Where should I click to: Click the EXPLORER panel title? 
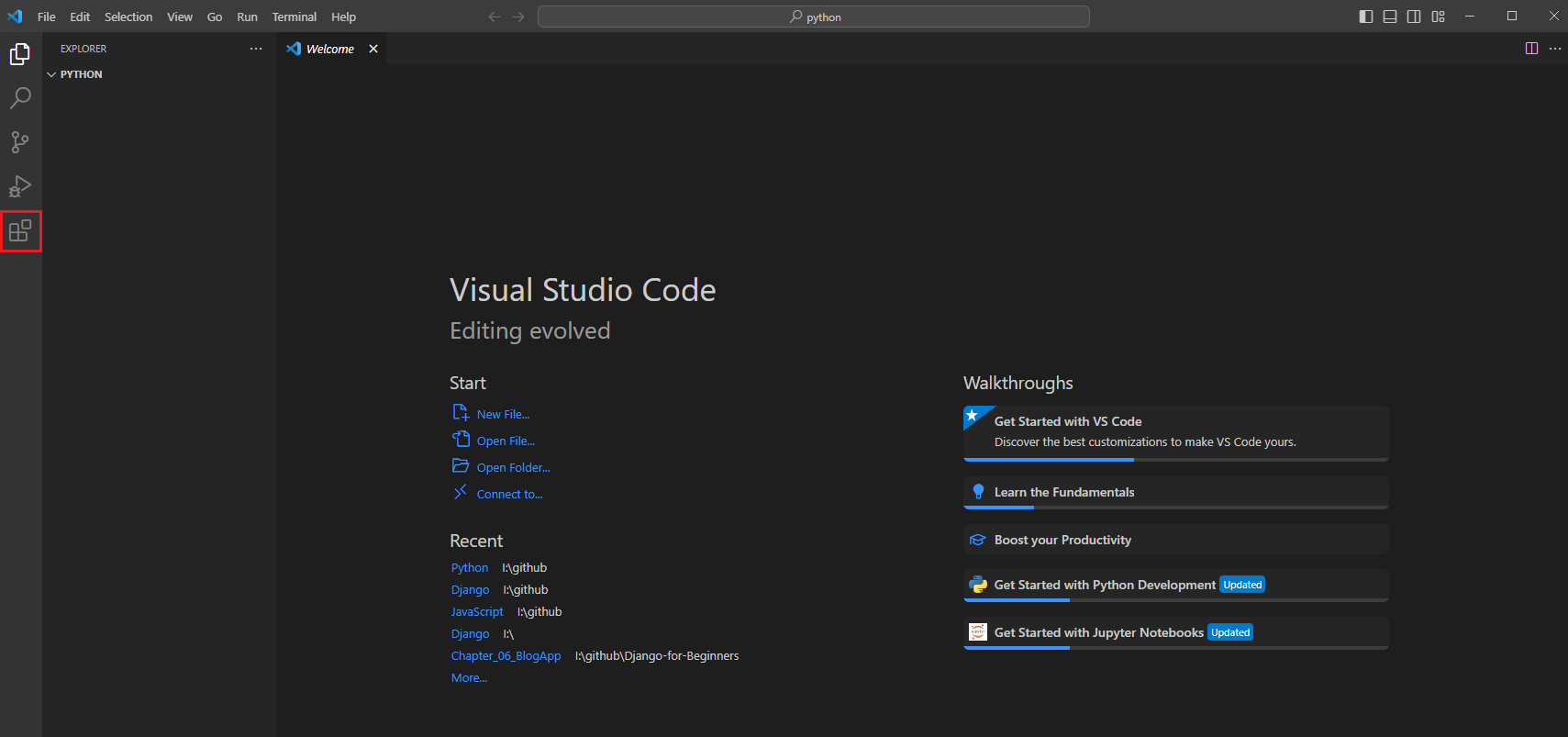(x=83, y=49)
